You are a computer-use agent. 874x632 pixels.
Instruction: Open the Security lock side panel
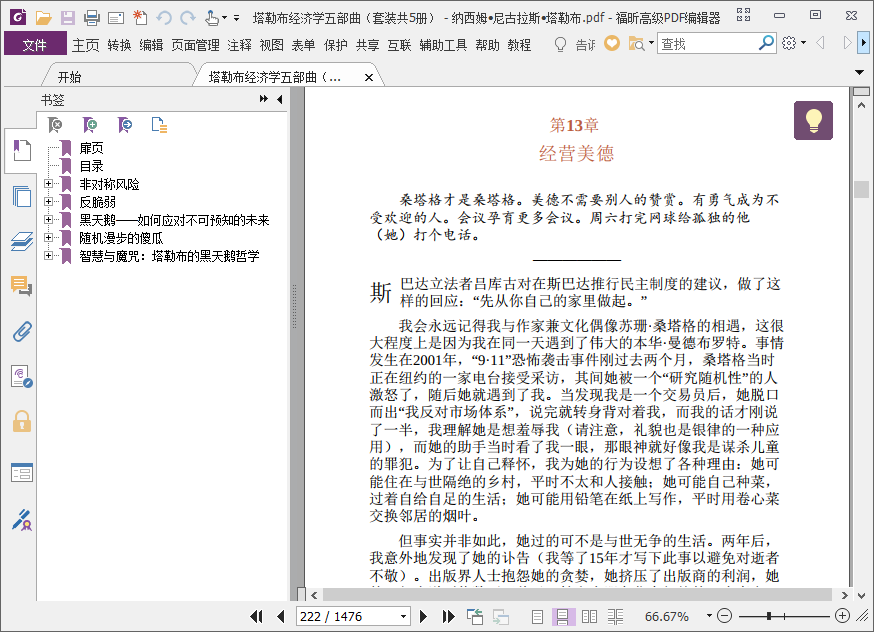[x=22, y=421]
